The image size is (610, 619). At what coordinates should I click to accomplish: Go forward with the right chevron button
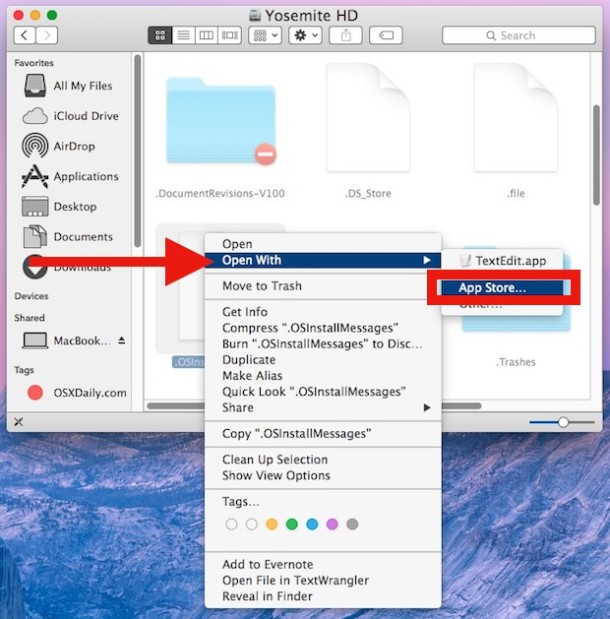click(47, 36)
